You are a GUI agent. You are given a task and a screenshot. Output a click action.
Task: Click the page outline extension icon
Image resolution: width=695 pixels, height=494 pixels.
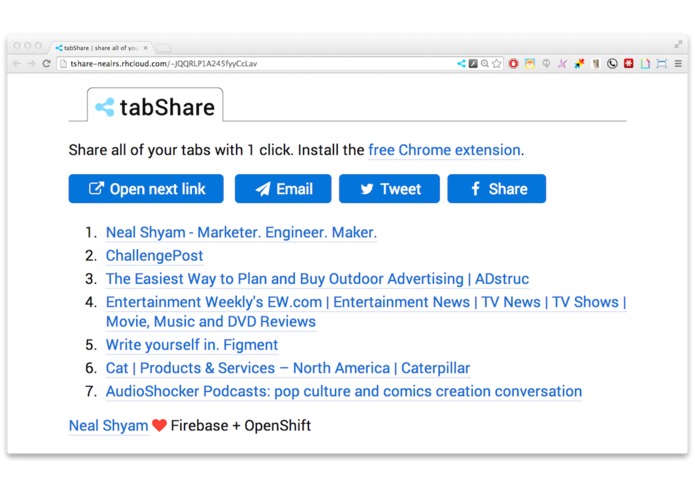click(645, 64)
